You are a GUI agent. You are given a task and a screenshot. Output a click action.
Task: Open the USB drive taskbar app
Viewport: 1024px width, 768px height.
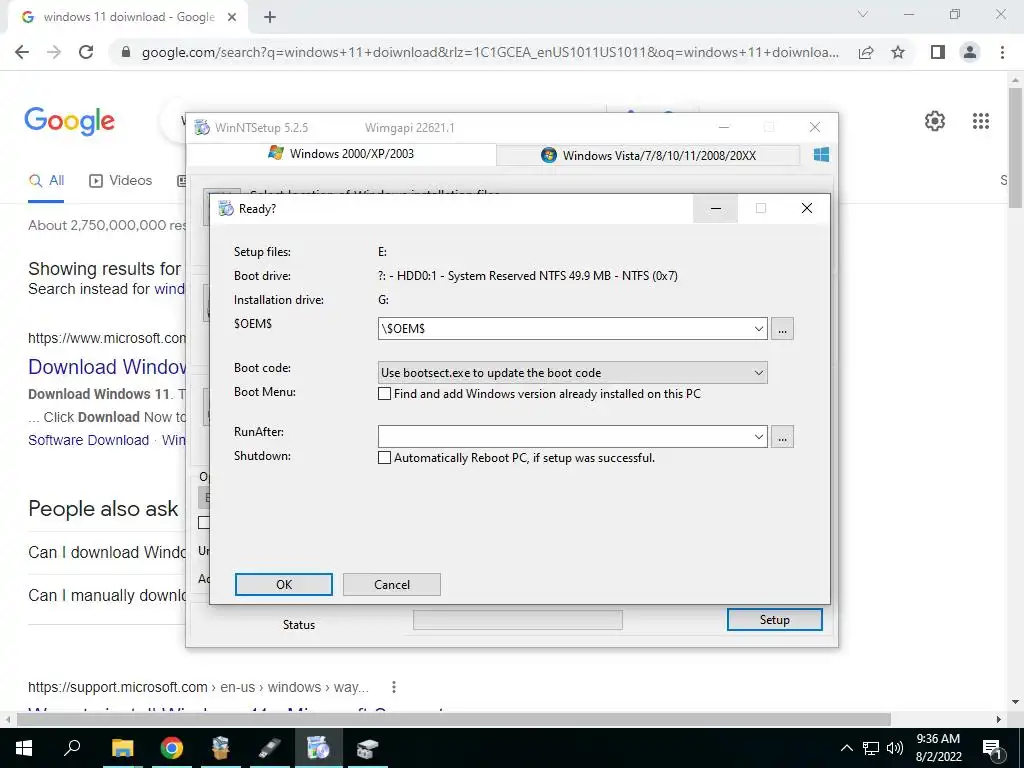[269, 748]
